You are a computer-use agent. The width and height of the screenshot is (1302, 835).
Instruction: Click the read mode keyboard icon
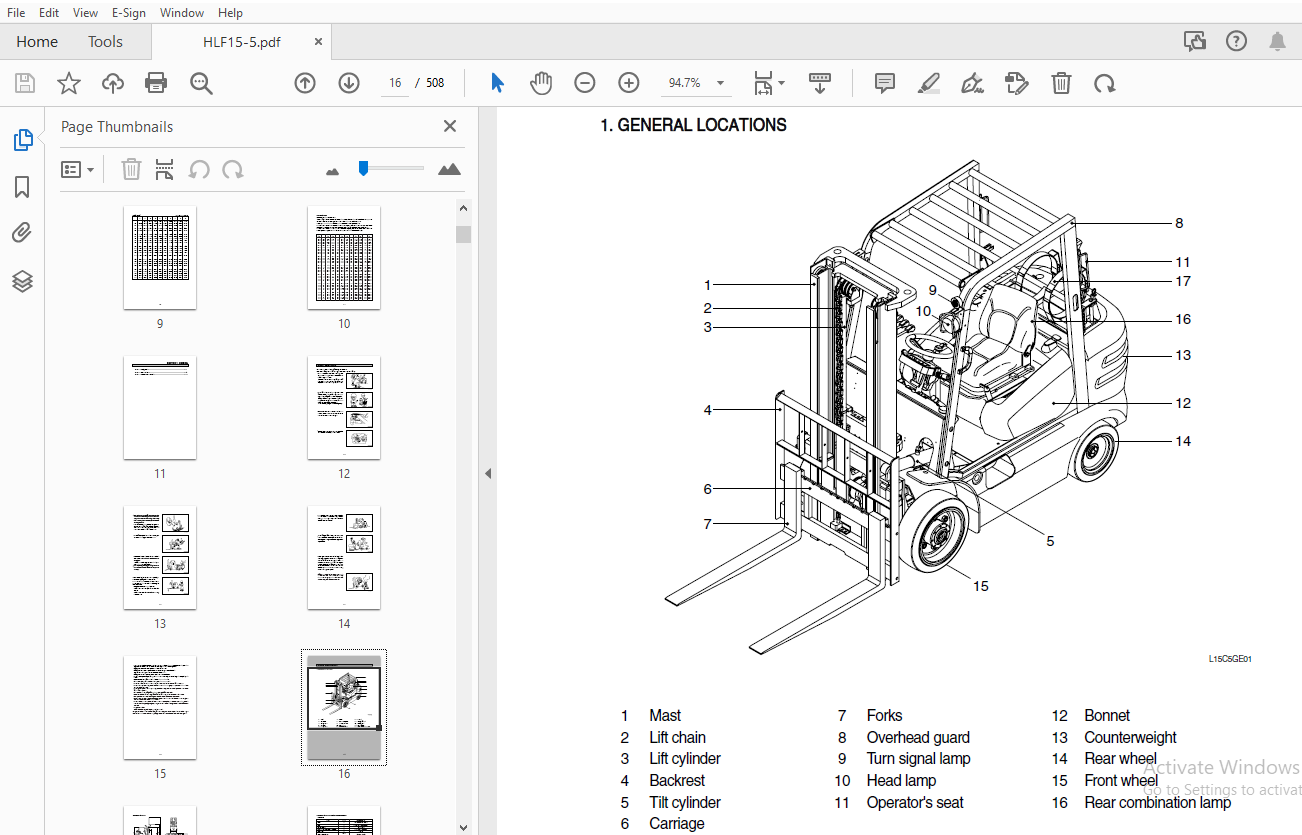820,83
